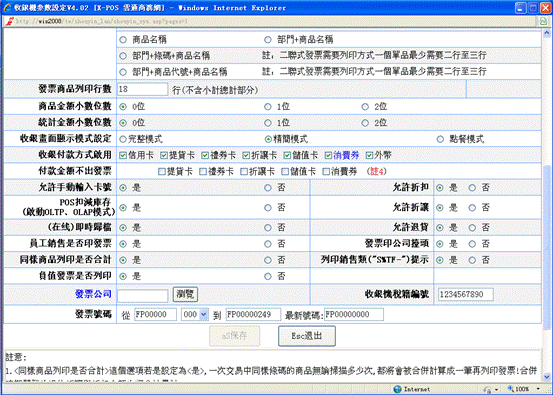Click the scroll up arrow
The height and width of the screenshot is (395, 553).
point(547,34)
